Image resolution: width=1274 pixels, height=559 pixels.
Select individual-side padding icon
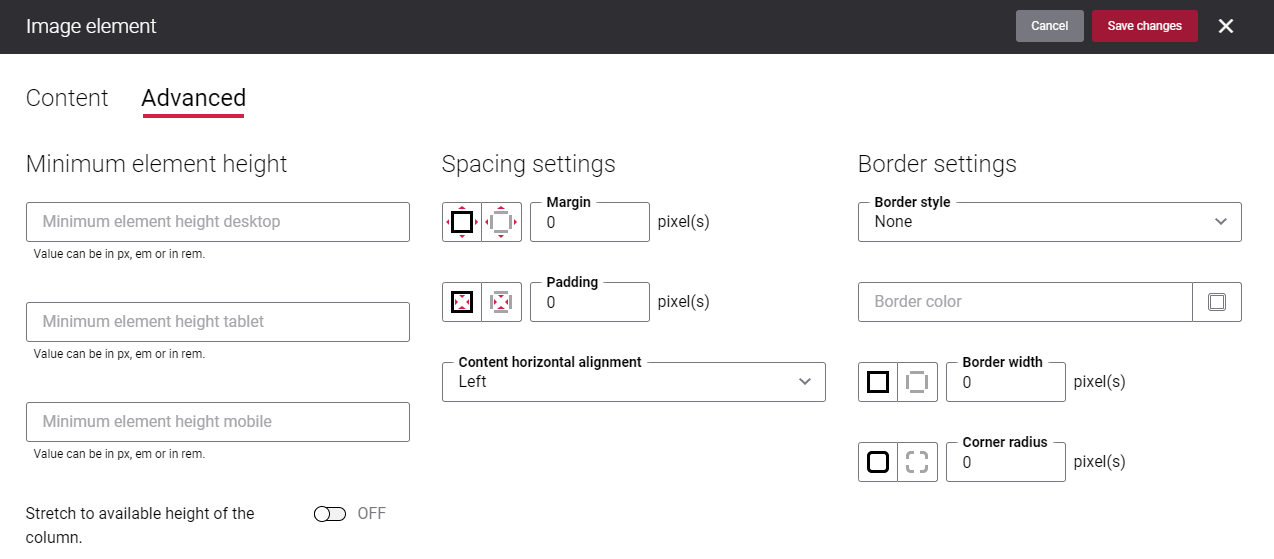(502, 302)
